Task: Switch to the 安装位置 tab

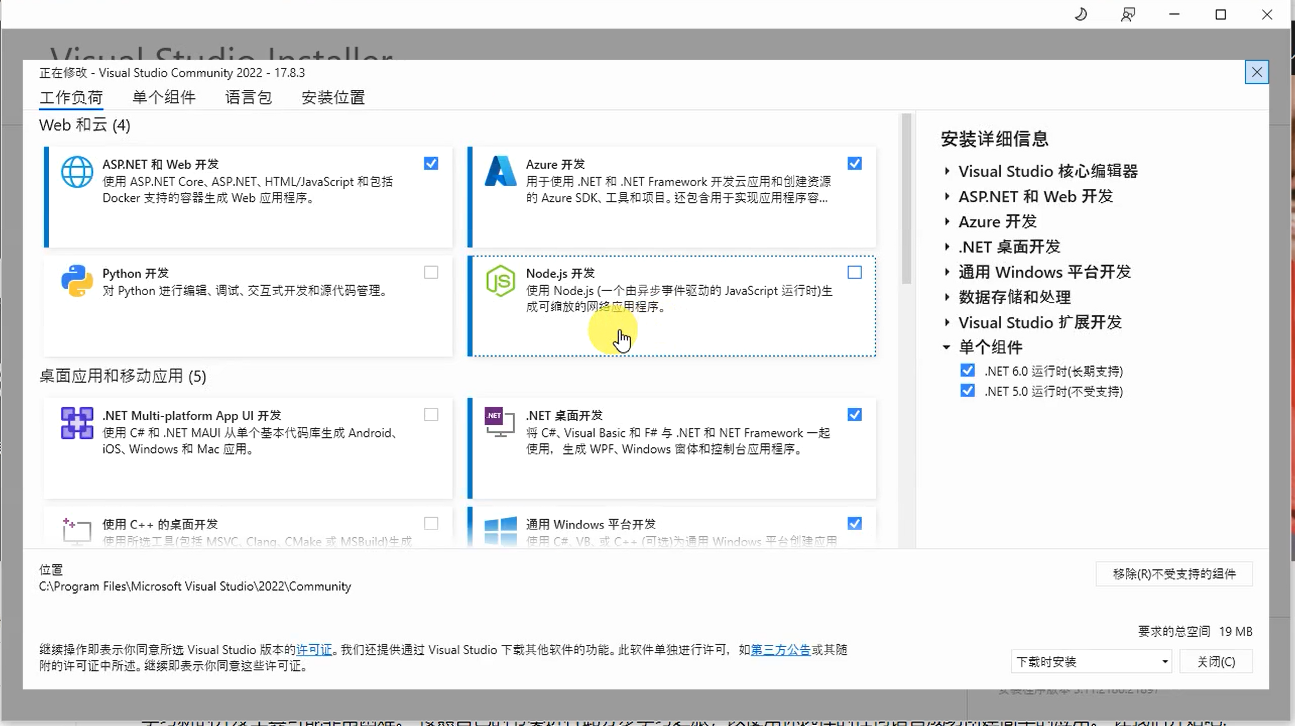Action: (x=333, y=98)
